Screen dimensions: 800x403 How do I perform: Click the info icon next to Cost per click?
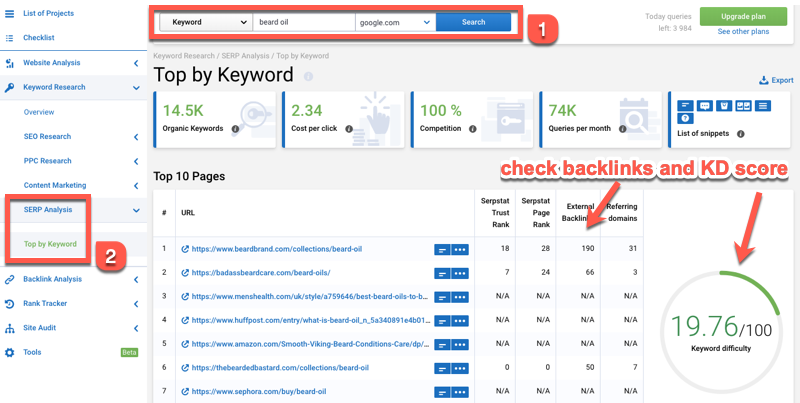tap(349, 129)
